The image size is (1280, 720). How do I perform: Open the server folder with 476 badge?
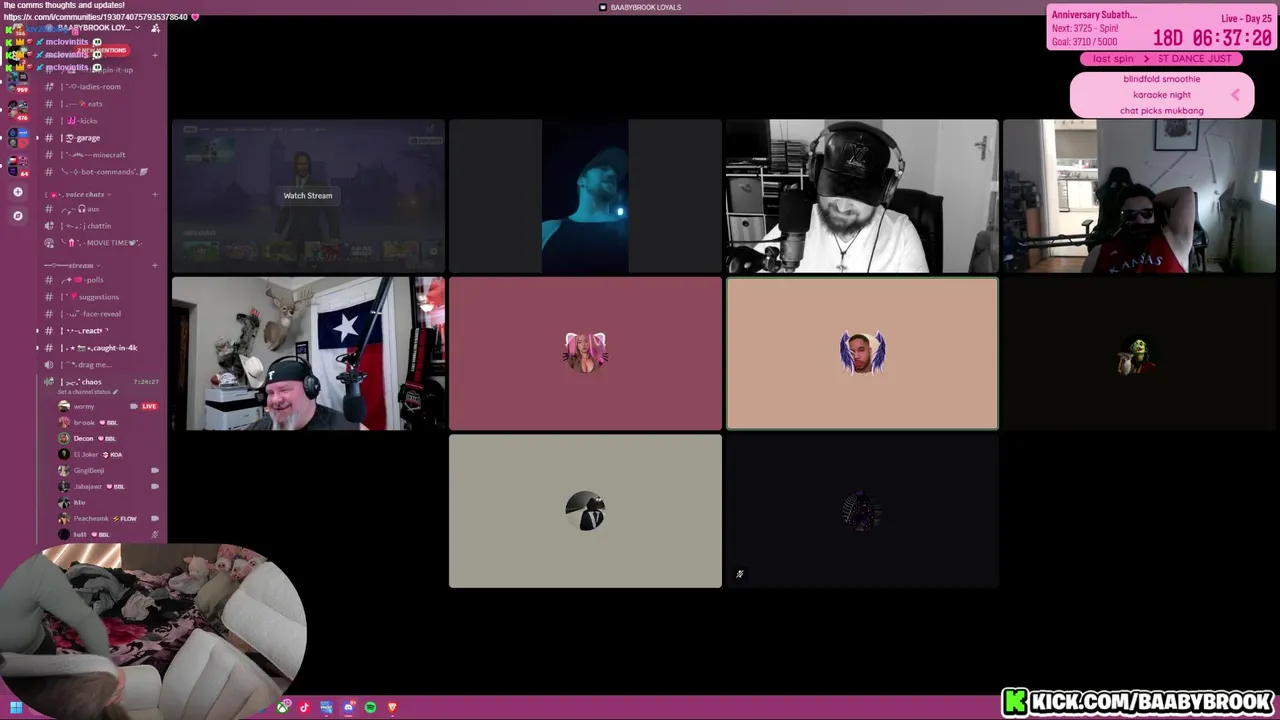(x=17, y=109)
